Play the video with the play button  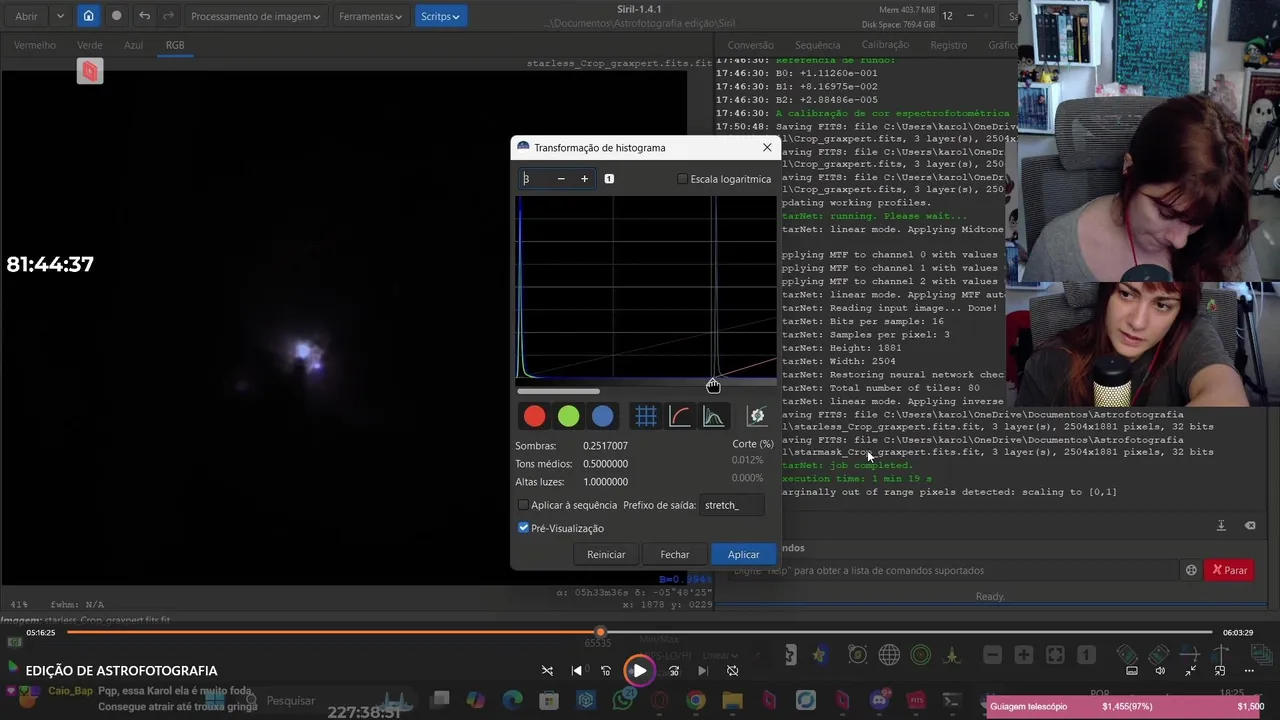[x=638, y=671]
